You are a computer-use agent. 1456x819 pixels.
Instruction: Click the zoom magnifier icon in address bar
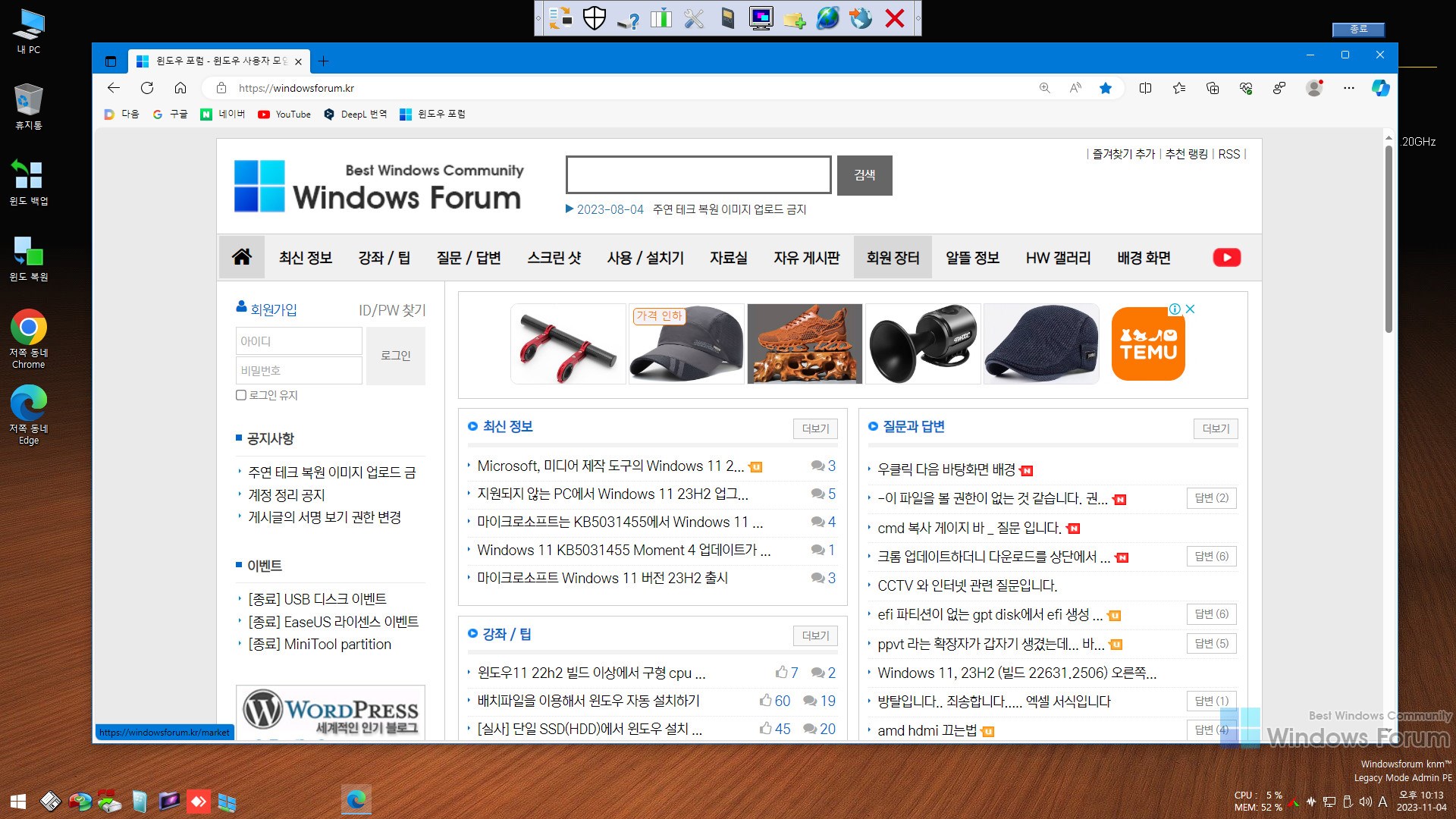[1045, 88]
